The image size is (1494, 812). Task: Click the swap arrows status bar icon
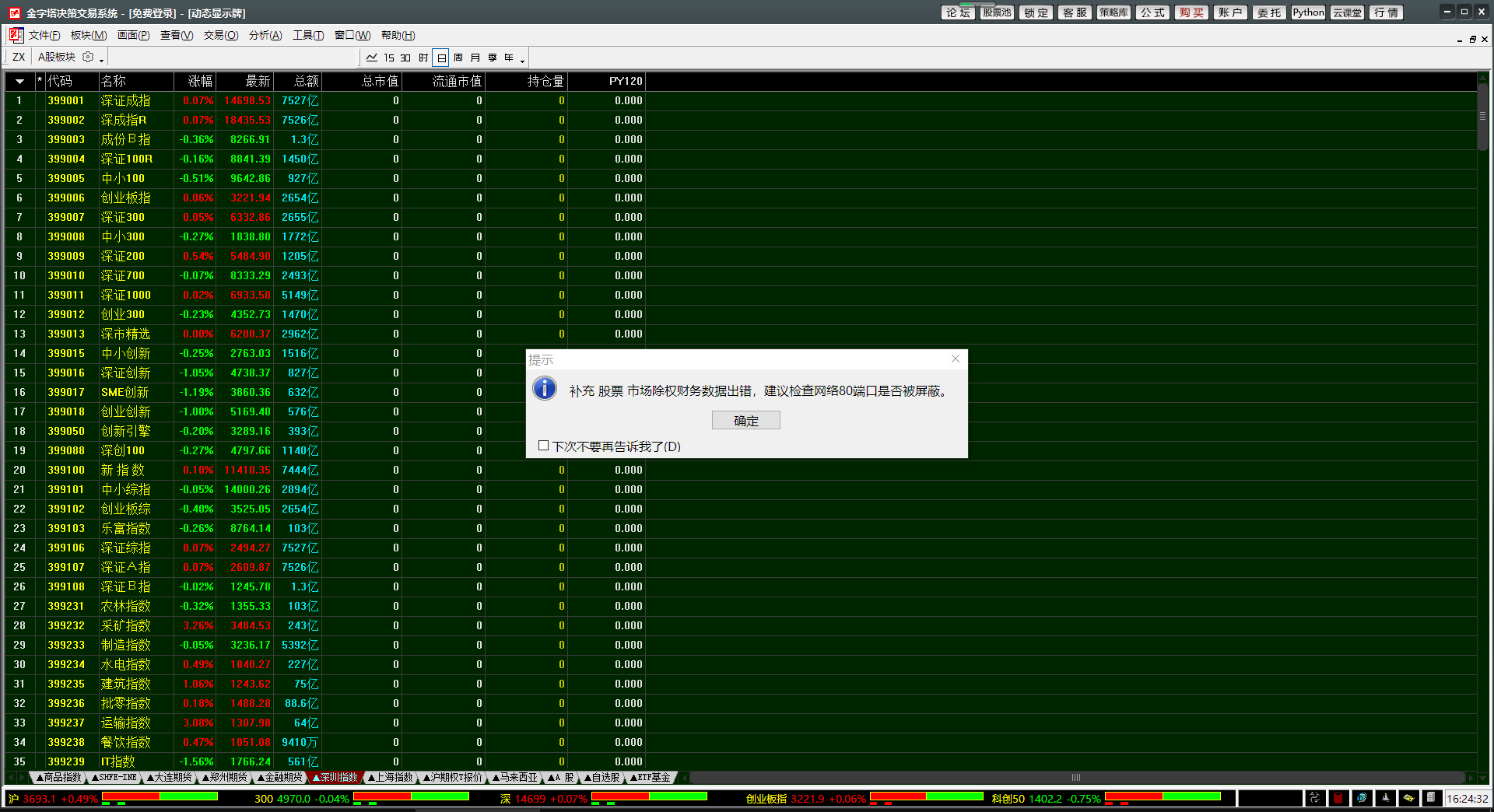tap(1315, 798)
